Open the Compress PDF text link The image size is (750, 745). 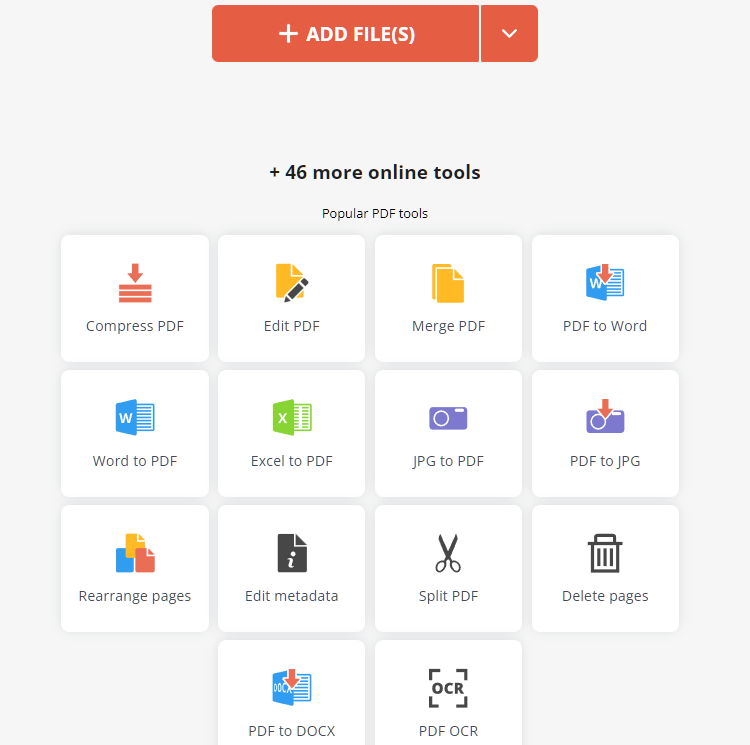point(135,326)
